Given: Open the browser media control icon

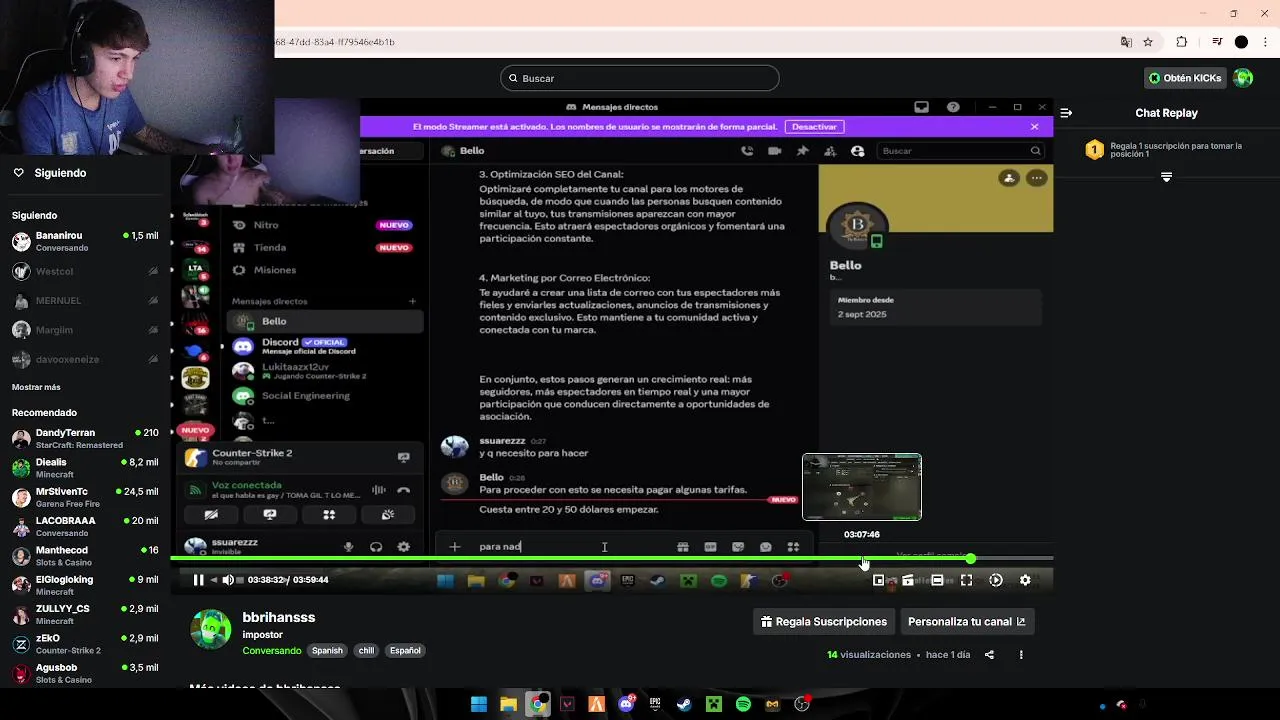Looking at the screenshot, I should click(1217, 42).
